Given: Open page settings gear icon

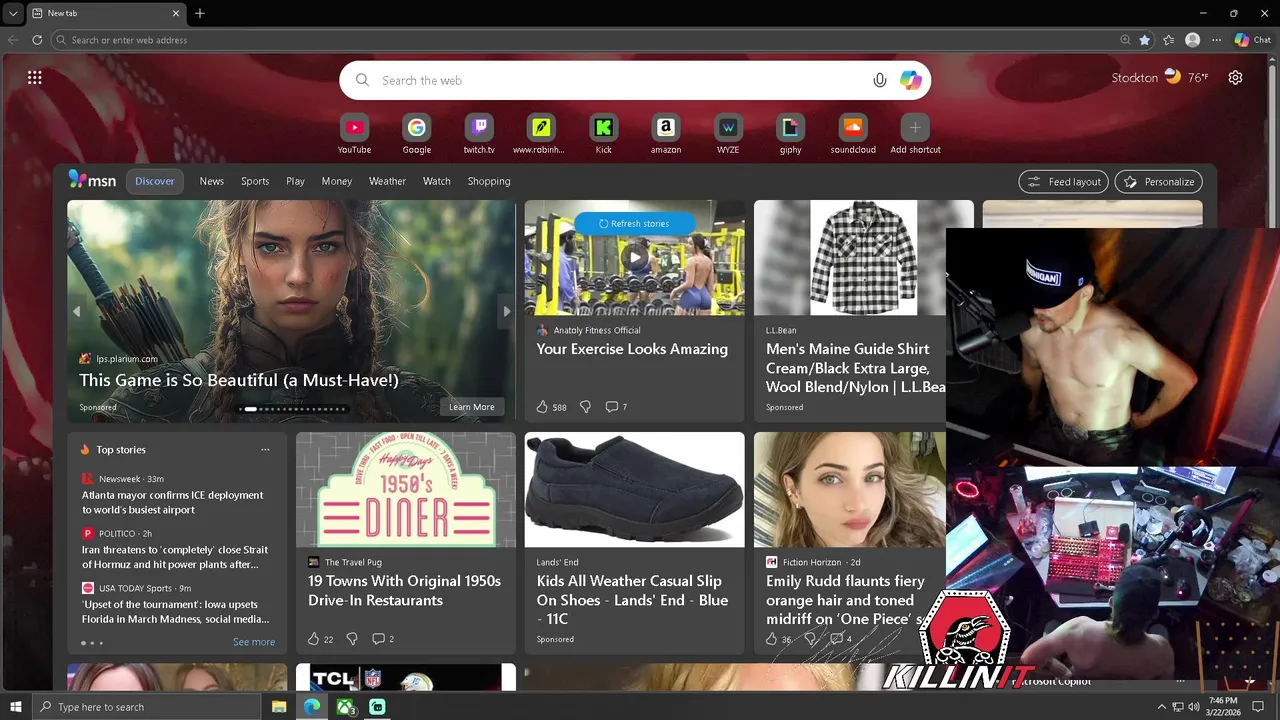Looking at the screenshot, I should 1236,78.
